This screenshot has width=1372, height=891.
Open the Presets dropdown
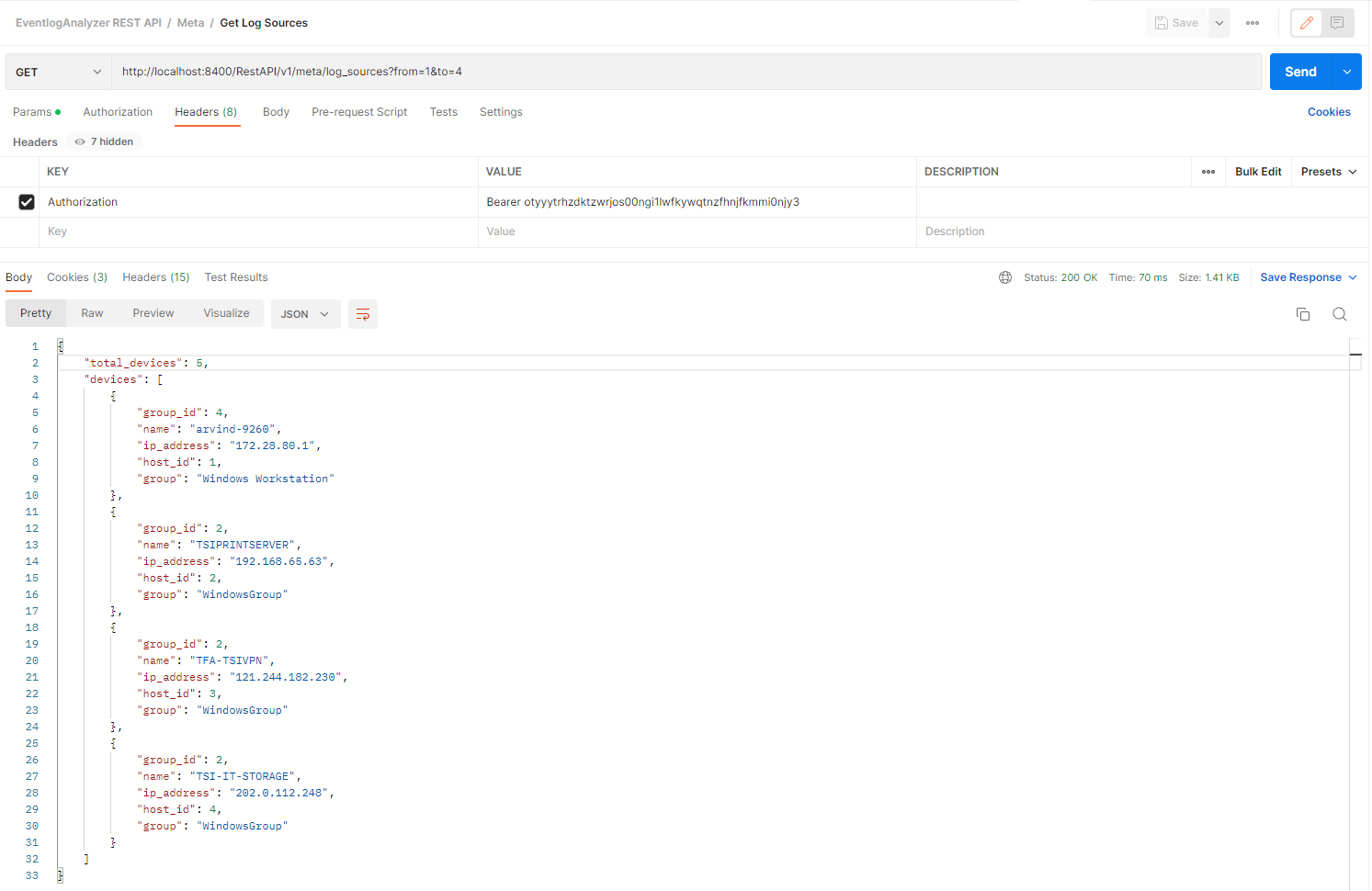[1327, 171]
